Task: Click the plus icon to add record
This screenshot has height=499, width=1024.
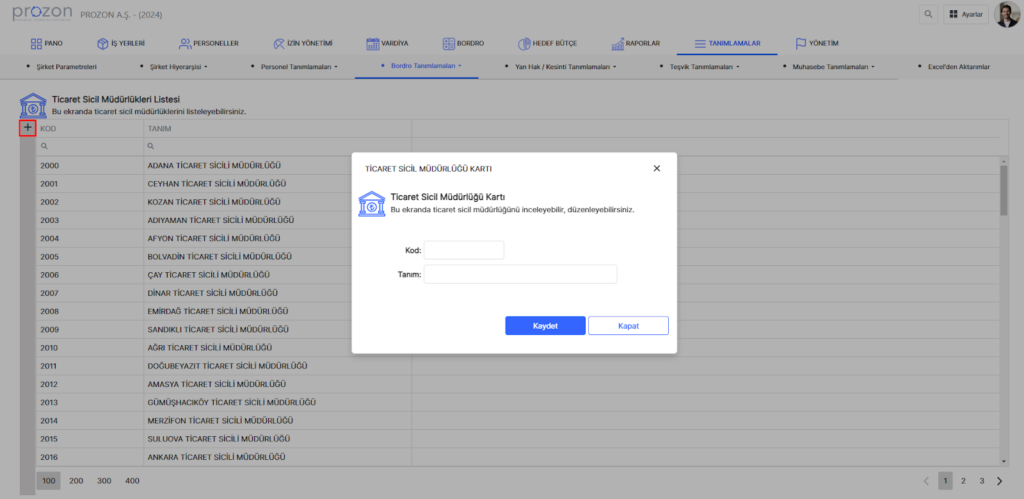Action: pos(28,128)
